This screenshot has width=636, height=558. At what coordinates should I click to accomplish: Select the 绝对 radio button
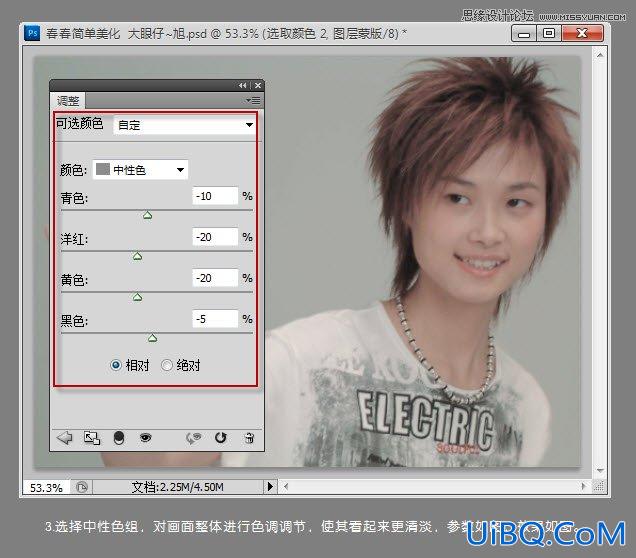point(167,365)
